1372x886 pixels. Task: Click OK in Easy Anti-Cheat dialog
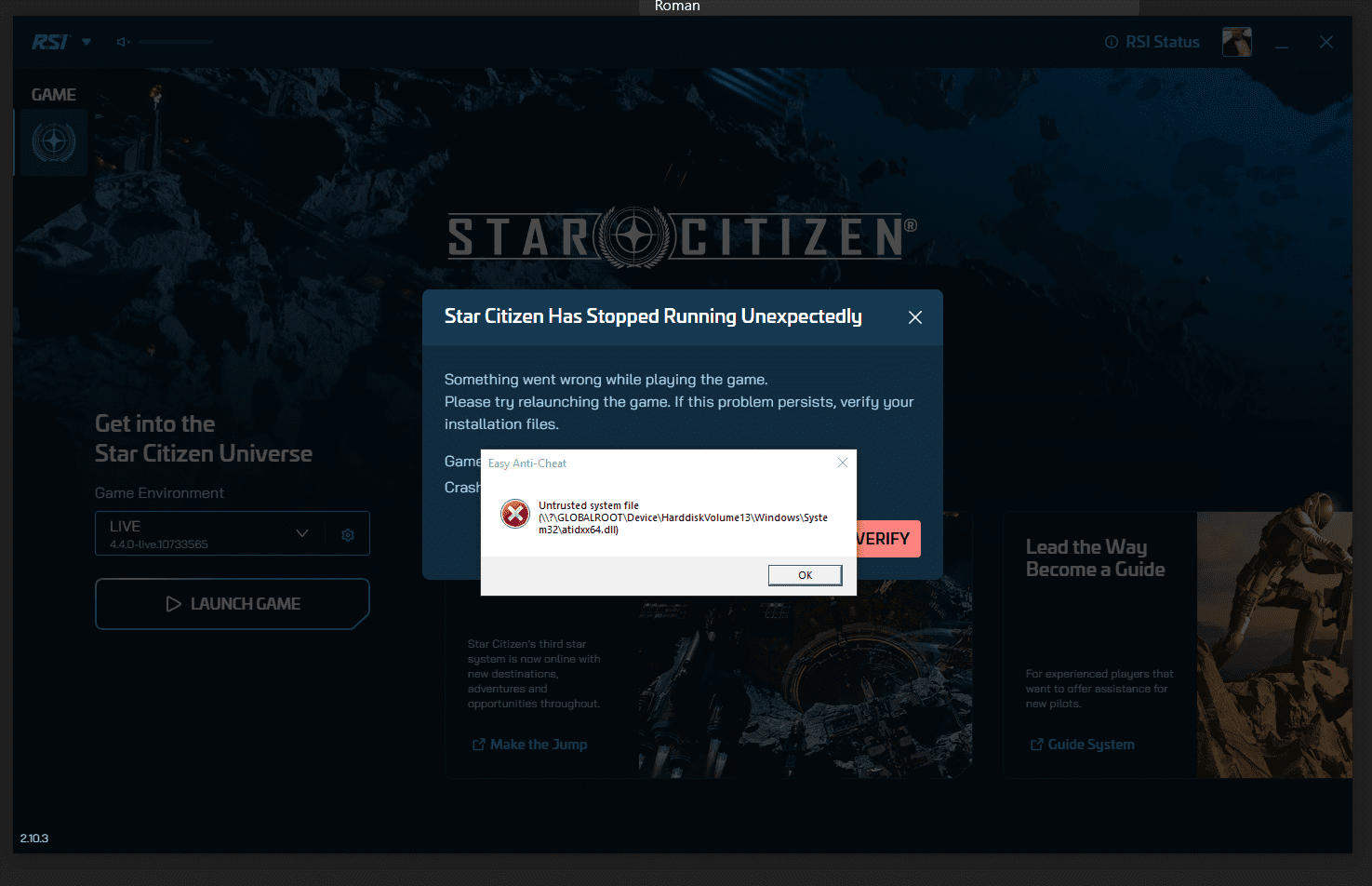[805, 575]
